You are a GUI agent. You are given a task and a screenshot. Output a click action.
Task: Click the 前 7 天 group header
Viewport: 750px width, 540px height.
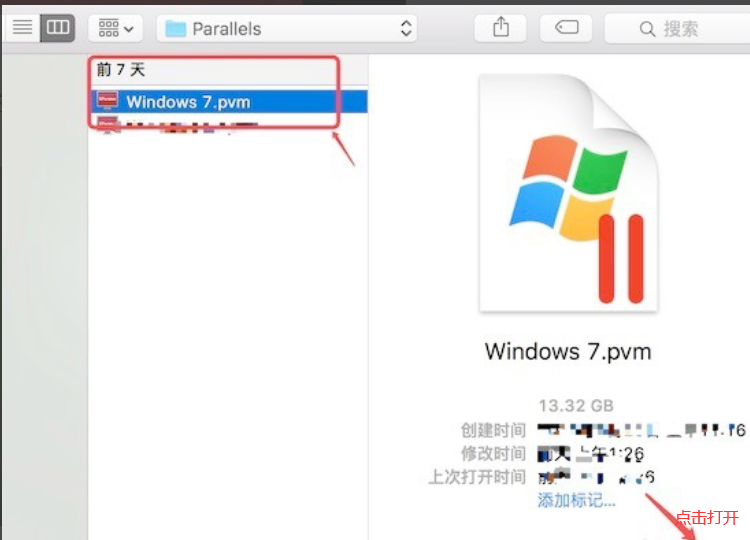121,70
